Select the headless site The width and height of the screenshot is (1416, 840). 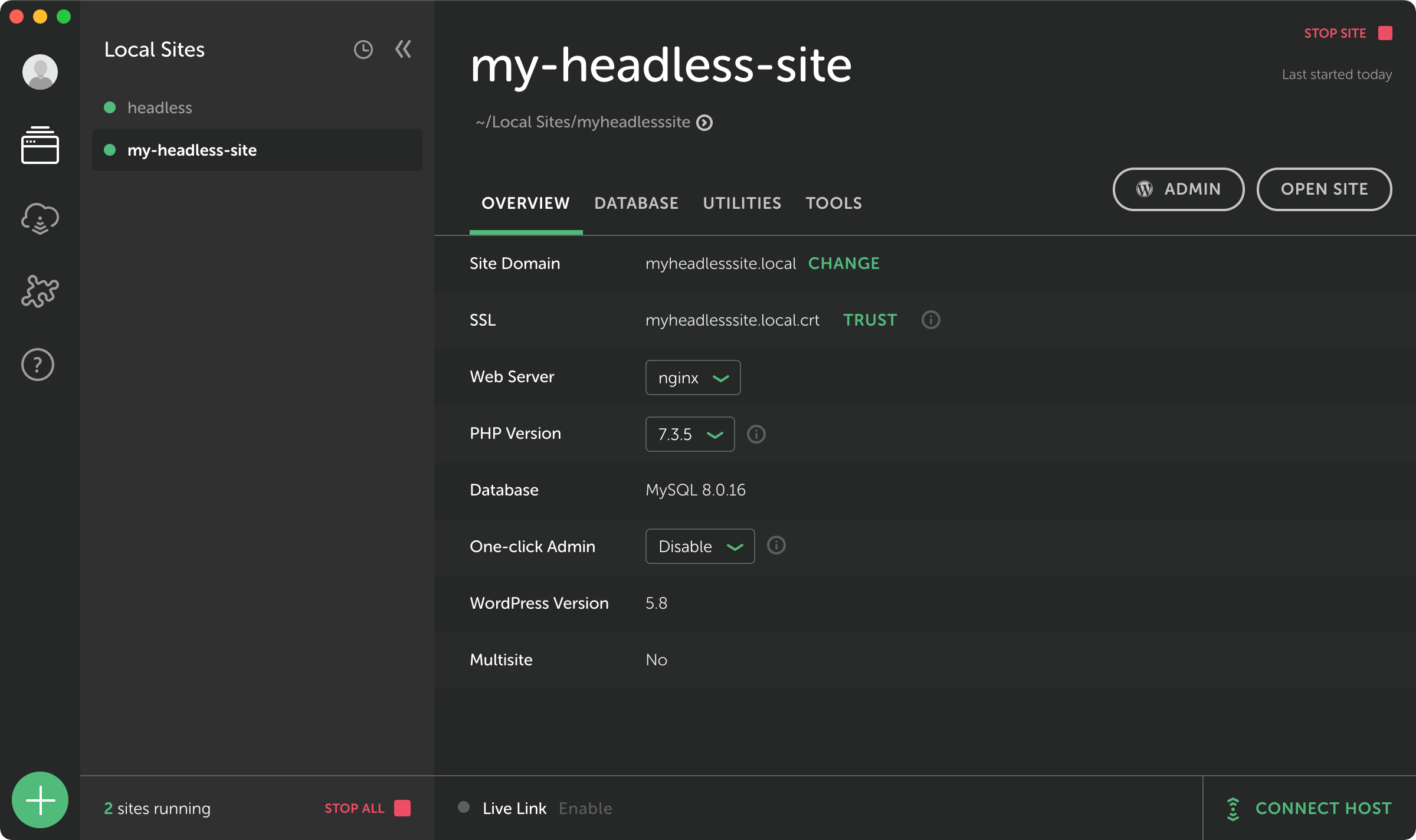click(257, 107)
